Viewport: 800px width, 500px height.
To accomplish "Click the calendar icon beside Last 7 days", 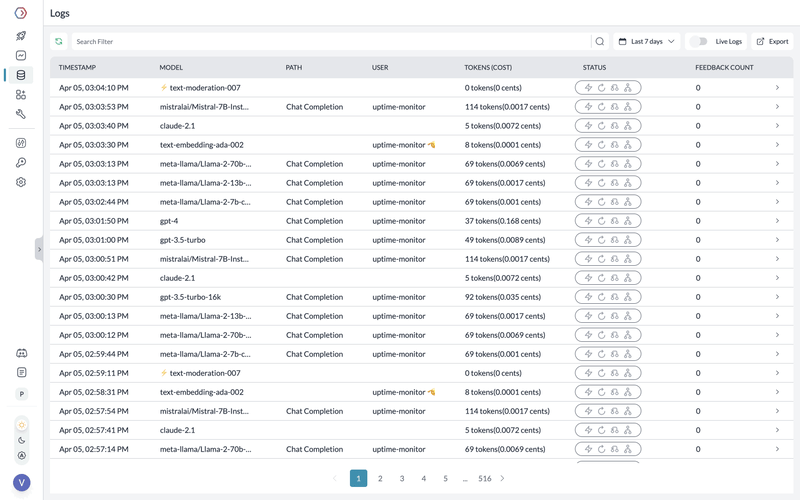I will 622,41.
